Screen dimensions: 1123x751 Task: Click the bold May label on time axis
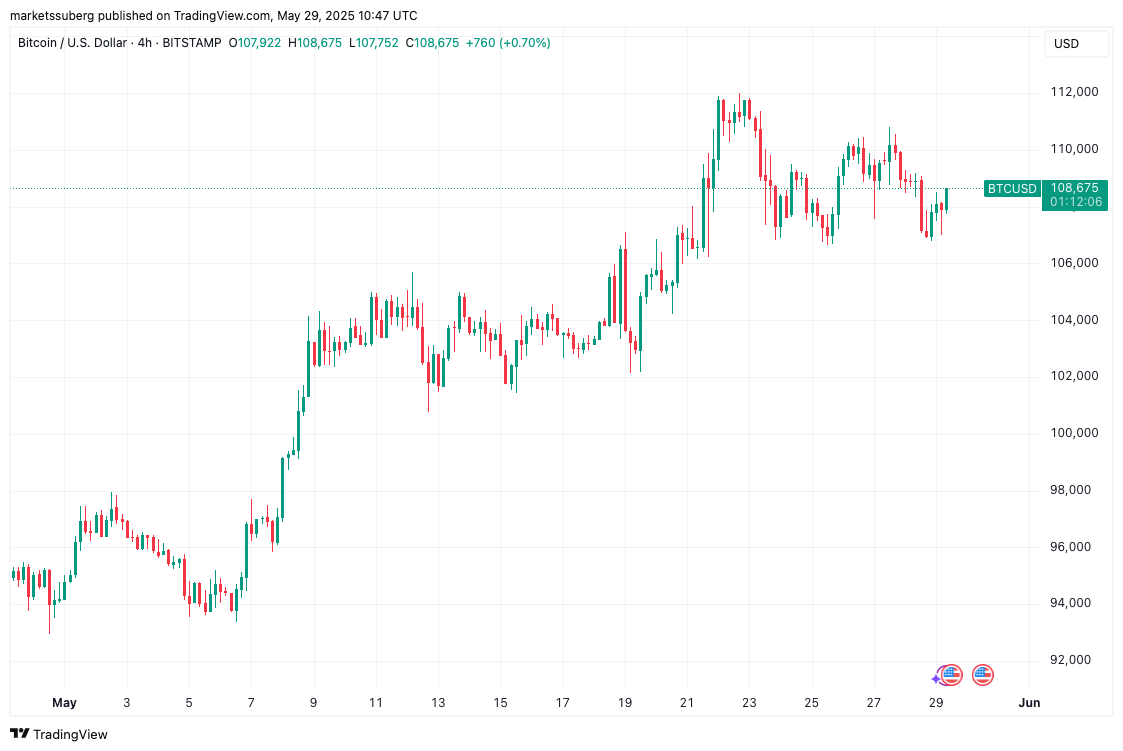[64, 703]
